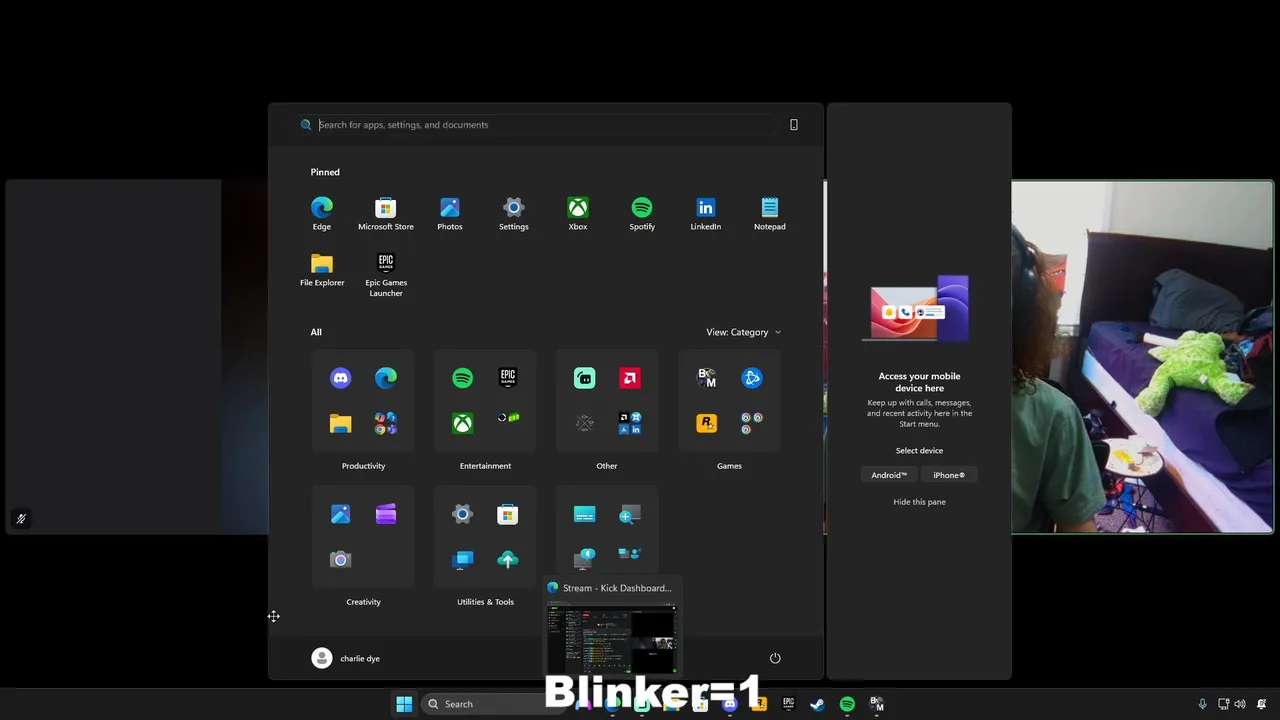Open Discord in Productivity group
Image resolution: width=1280 pixels, height=720 pixels.
(x=340, y=378)
